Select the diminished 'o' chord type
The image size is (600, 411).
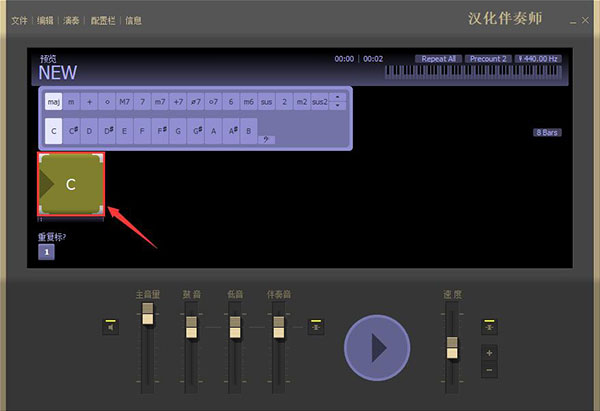pyautogui.click(x=107, y=102)
